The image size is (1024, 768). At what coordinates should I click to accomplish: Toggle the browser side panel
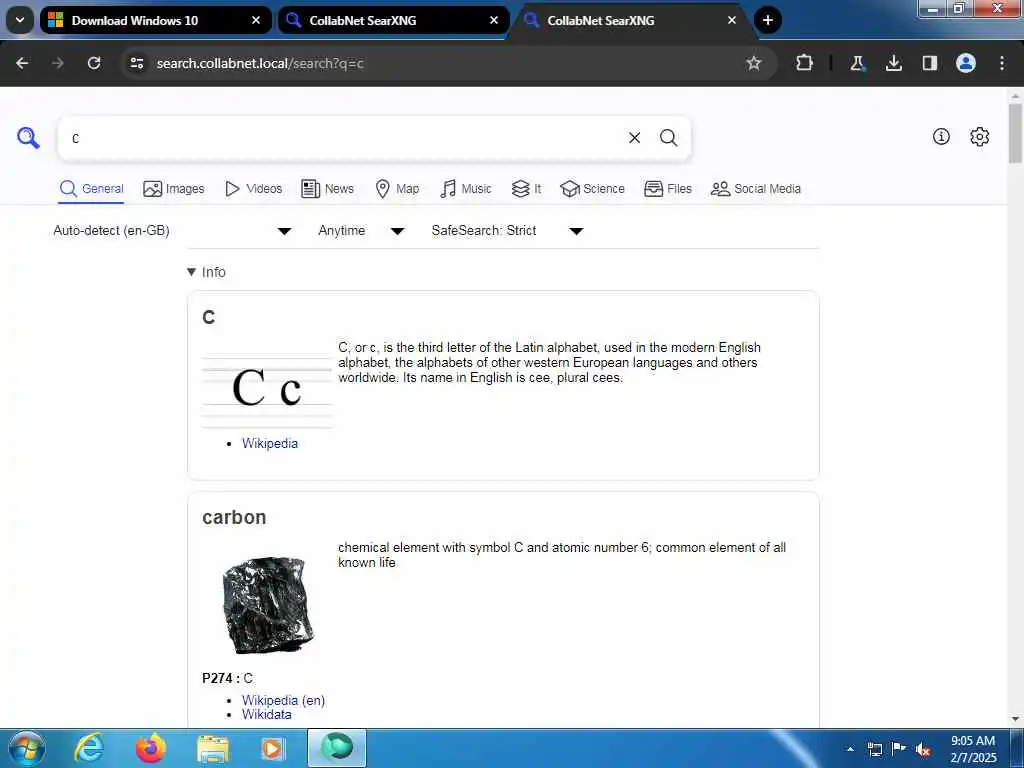click(930, 63)
